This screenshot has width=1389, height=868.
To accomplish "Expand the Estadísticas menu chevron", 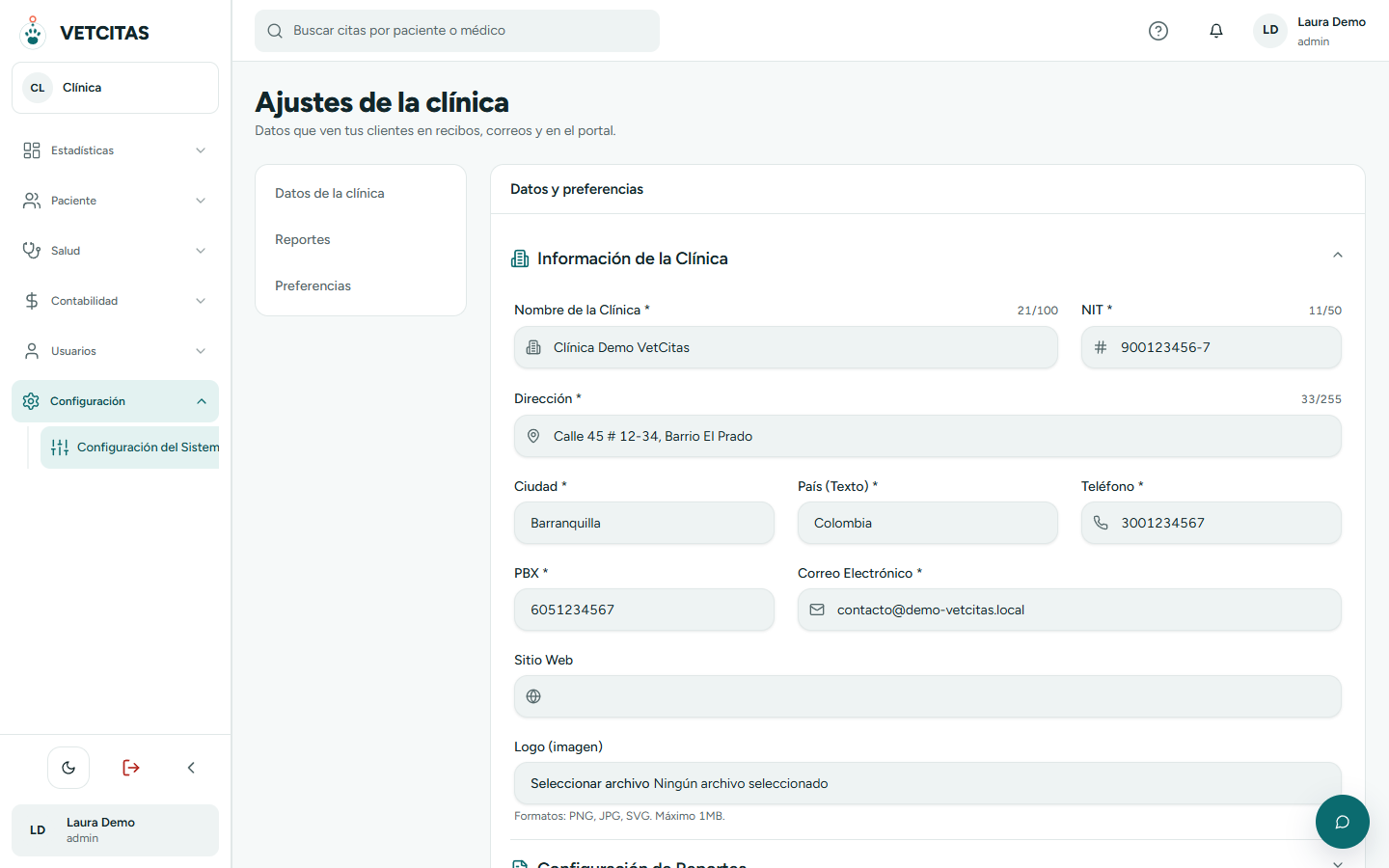I will click(201, 150).
